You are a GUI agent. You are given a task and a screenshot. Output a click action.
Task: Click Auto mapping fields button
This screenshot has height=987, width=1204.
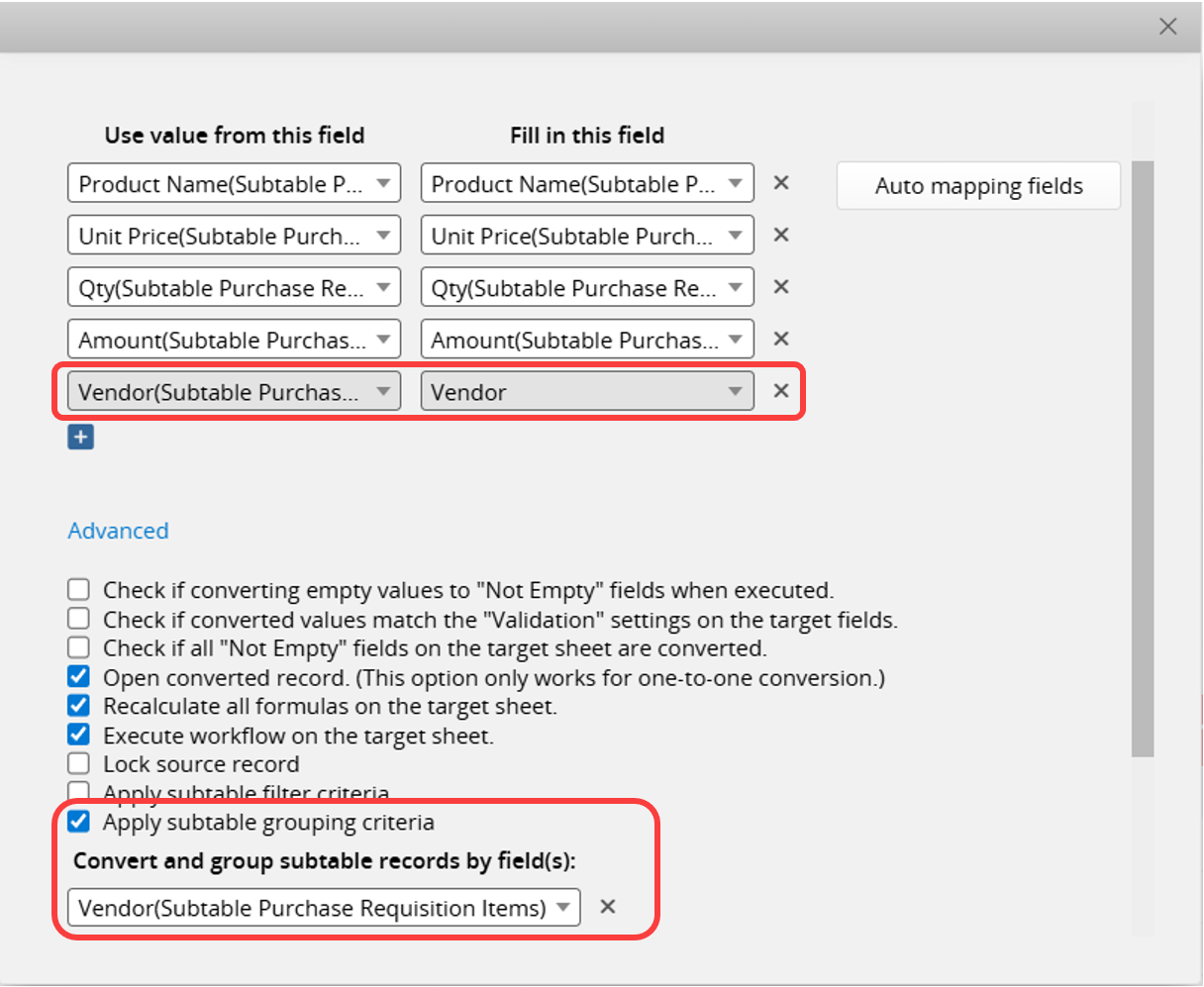coord(978,186)
